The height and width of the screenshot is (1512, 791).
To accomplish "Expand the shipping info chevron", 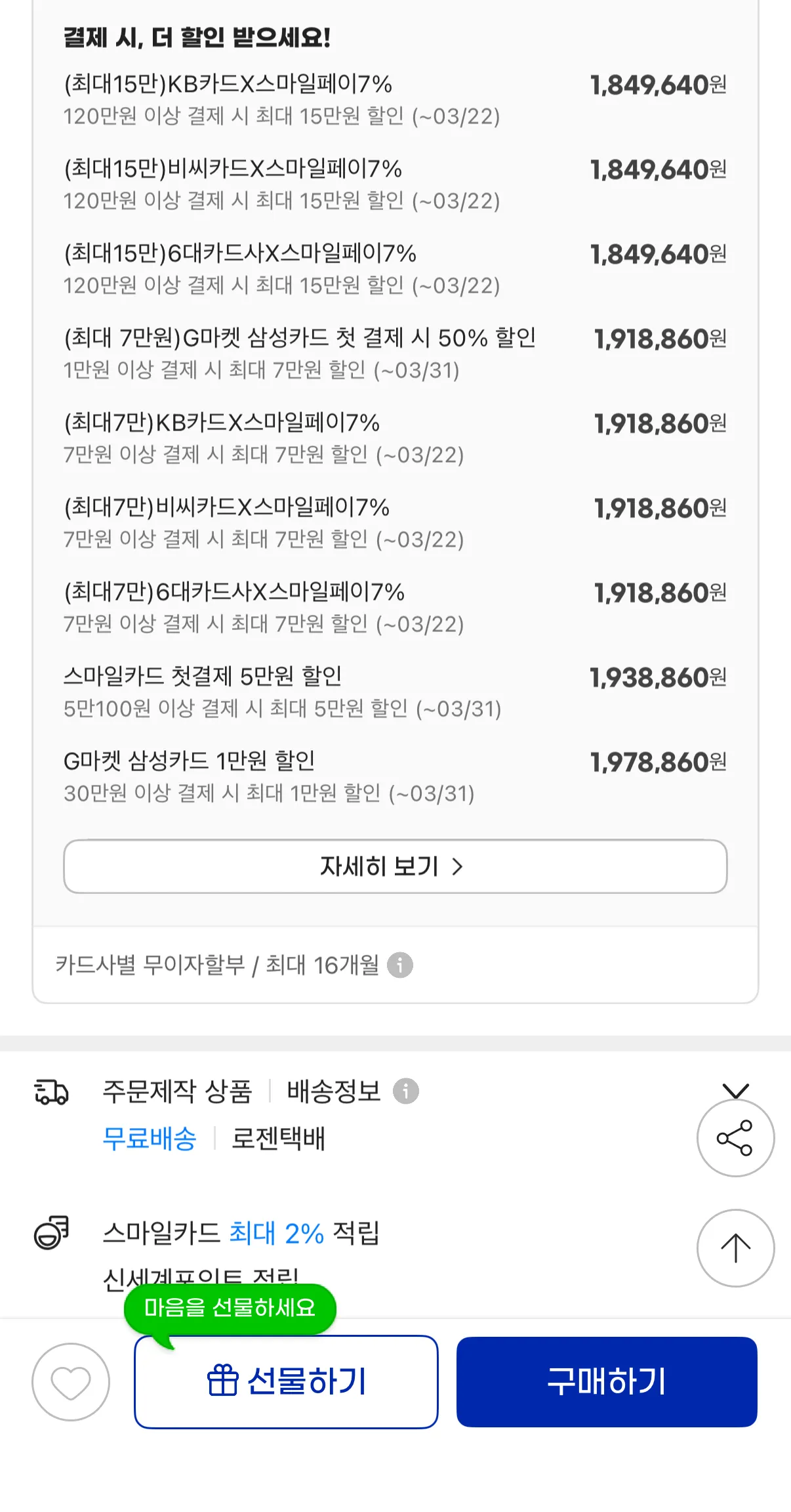I will coord(735,1090).
